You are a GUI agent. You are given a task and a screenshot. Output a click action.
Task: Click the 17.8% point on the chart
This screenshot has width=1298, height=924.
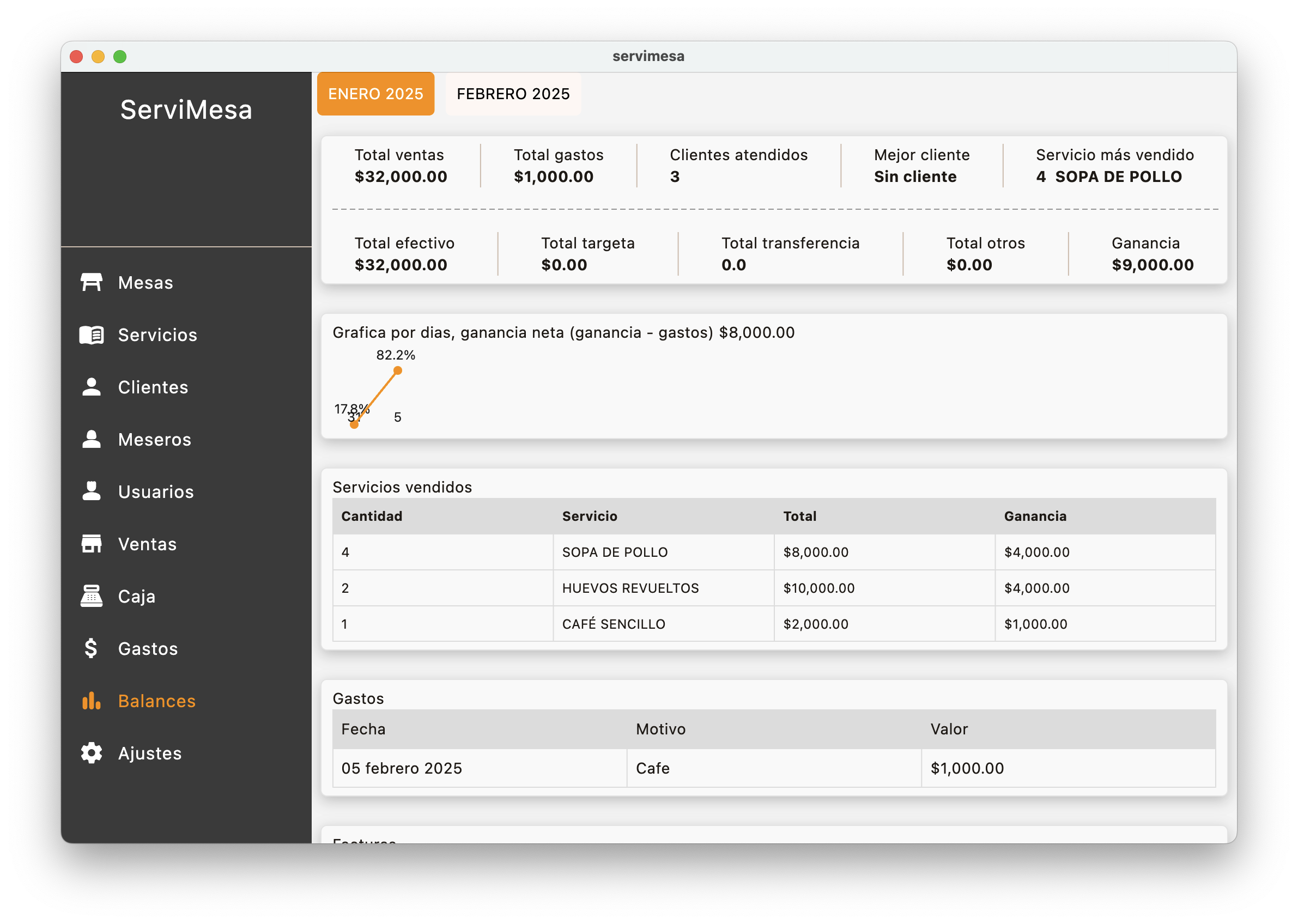[354, 424]
